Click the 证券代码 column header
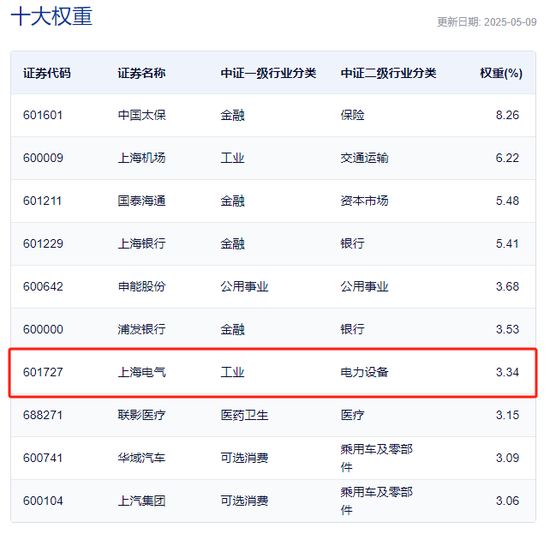The width and height of the screenshot is (550, 534). (47, 73)
